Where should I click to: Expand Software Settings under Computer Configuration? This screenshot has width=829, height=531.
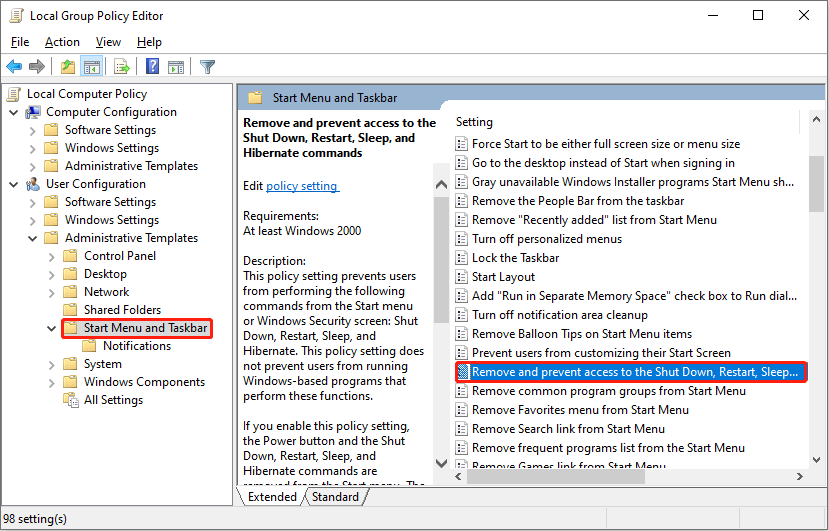click(33, 130)
